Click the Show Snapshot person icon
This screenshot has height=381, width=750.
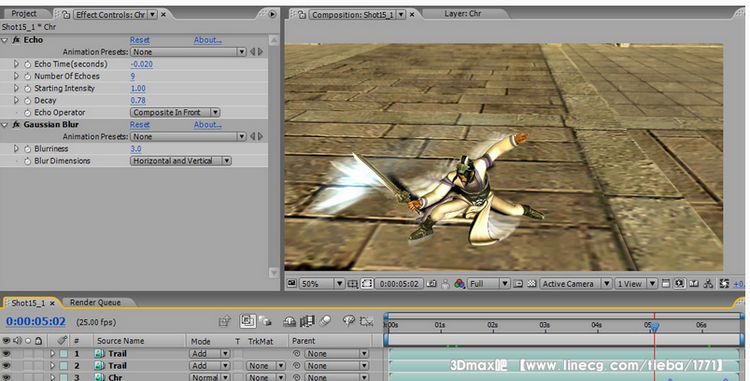tap(445, 283)
